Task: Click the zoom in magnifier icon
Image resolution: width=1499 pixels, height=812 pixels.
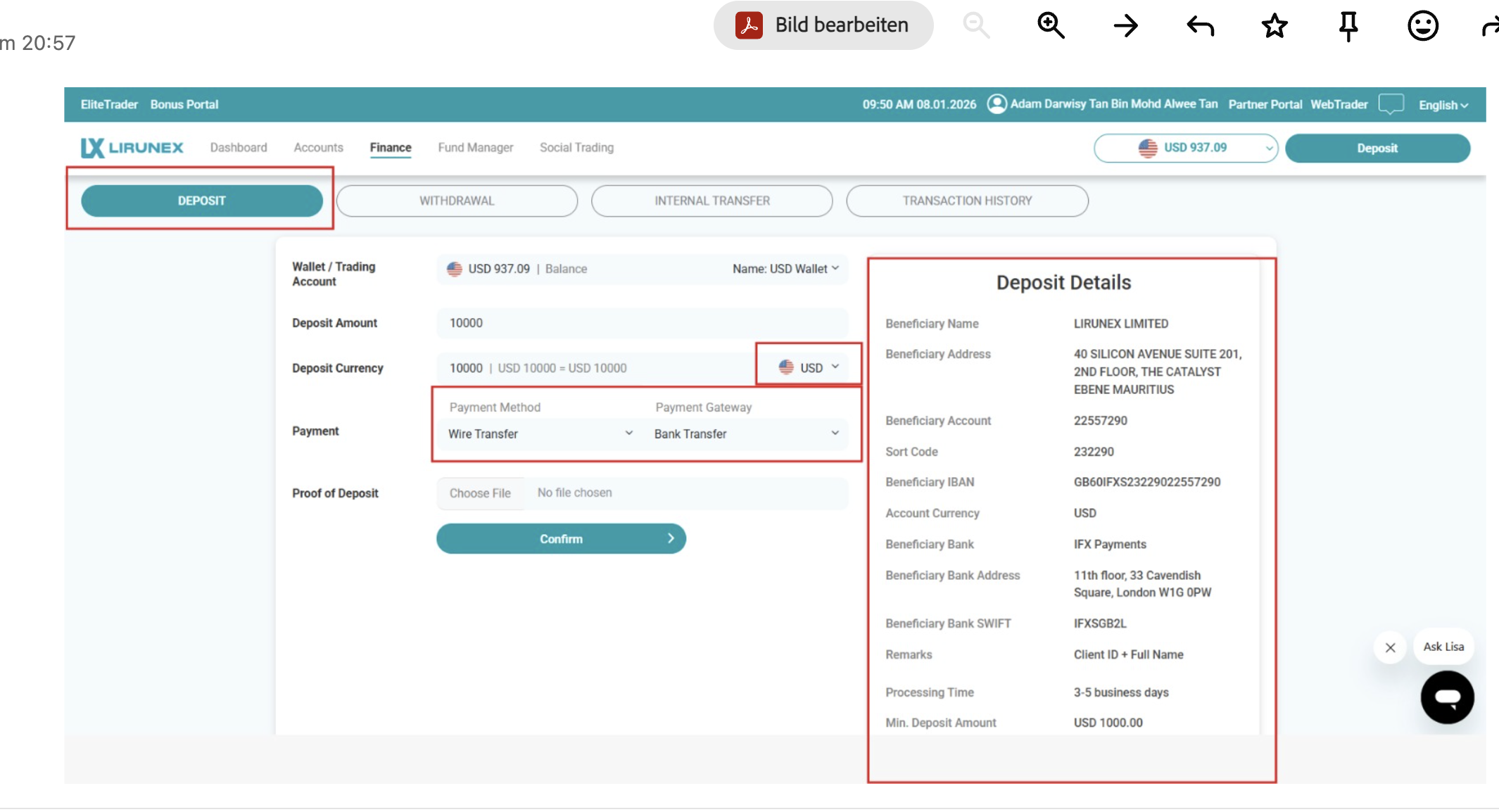Action: point(1051,26)
